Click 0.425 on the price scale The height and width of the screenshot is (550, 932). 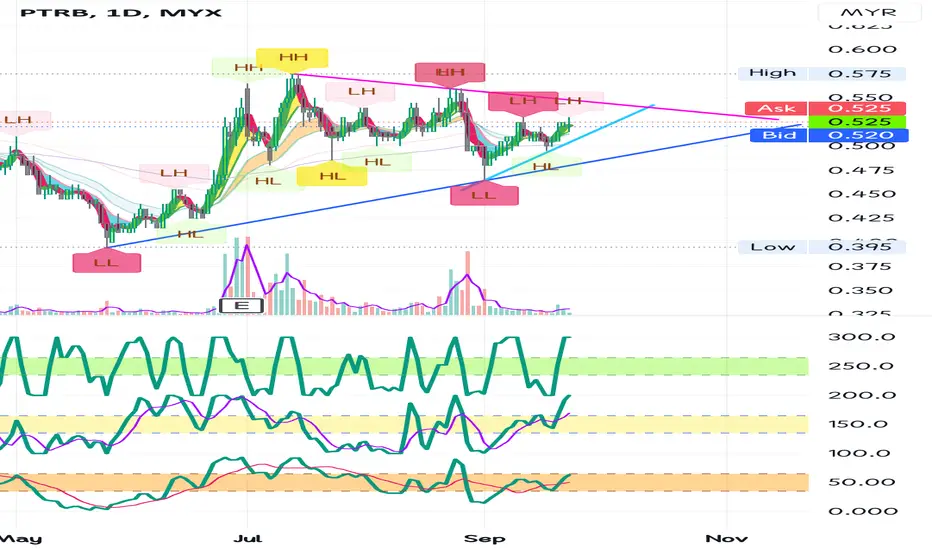click(x=862, y=218)
